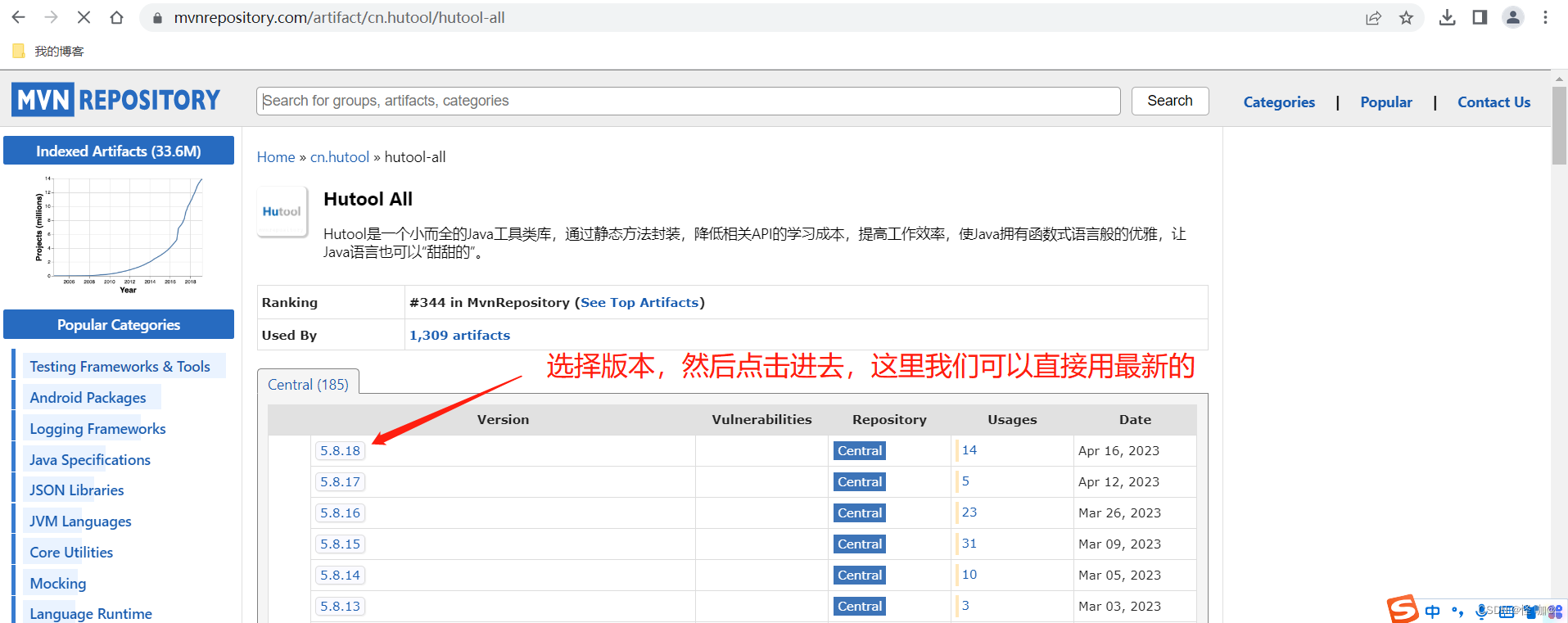Open the browser home page
The image size is (1568, 623).
coord(116,17)
